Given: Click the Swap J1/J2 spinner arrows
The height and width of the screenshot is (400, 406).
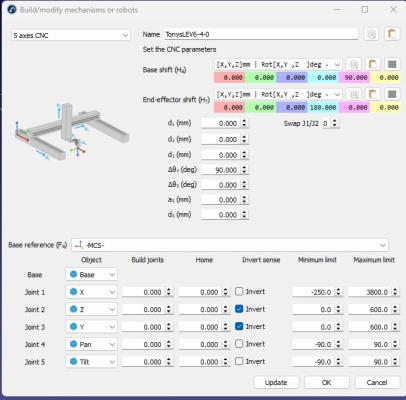Looking at the screenshot, I should 335,123.
